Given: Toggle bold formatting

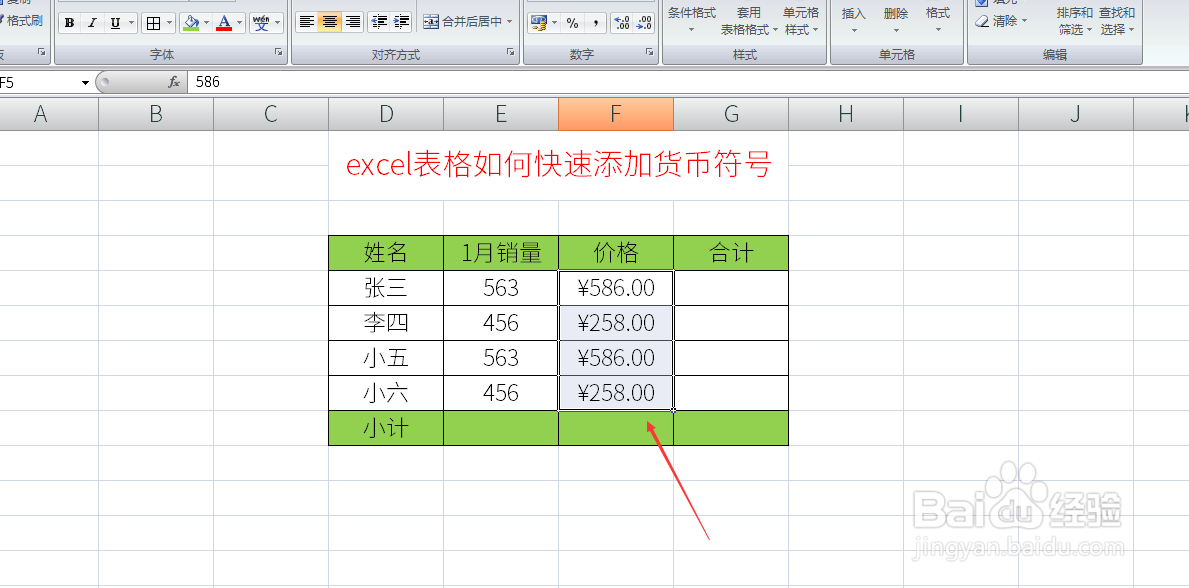Looking at the screenshot, I should [70, 23].
